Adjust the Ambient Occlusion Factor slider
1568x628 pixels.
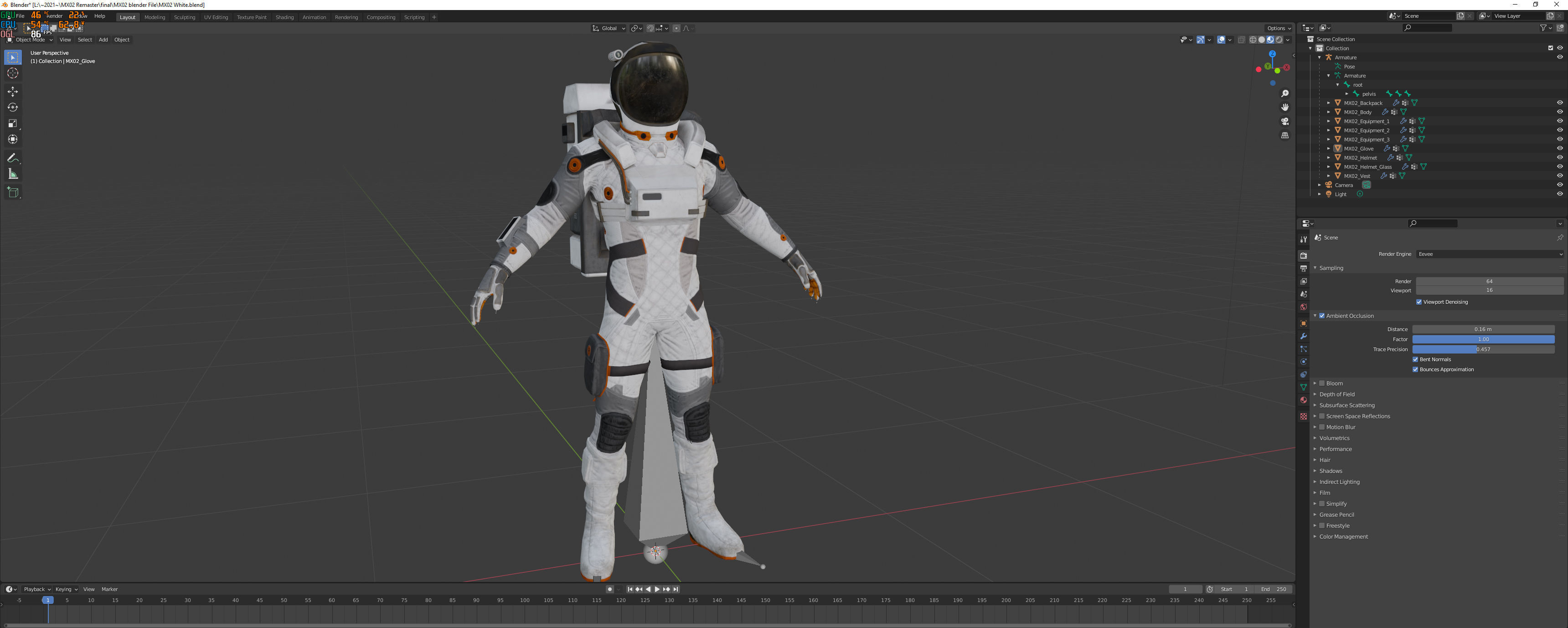click(x=1483, y=340)
